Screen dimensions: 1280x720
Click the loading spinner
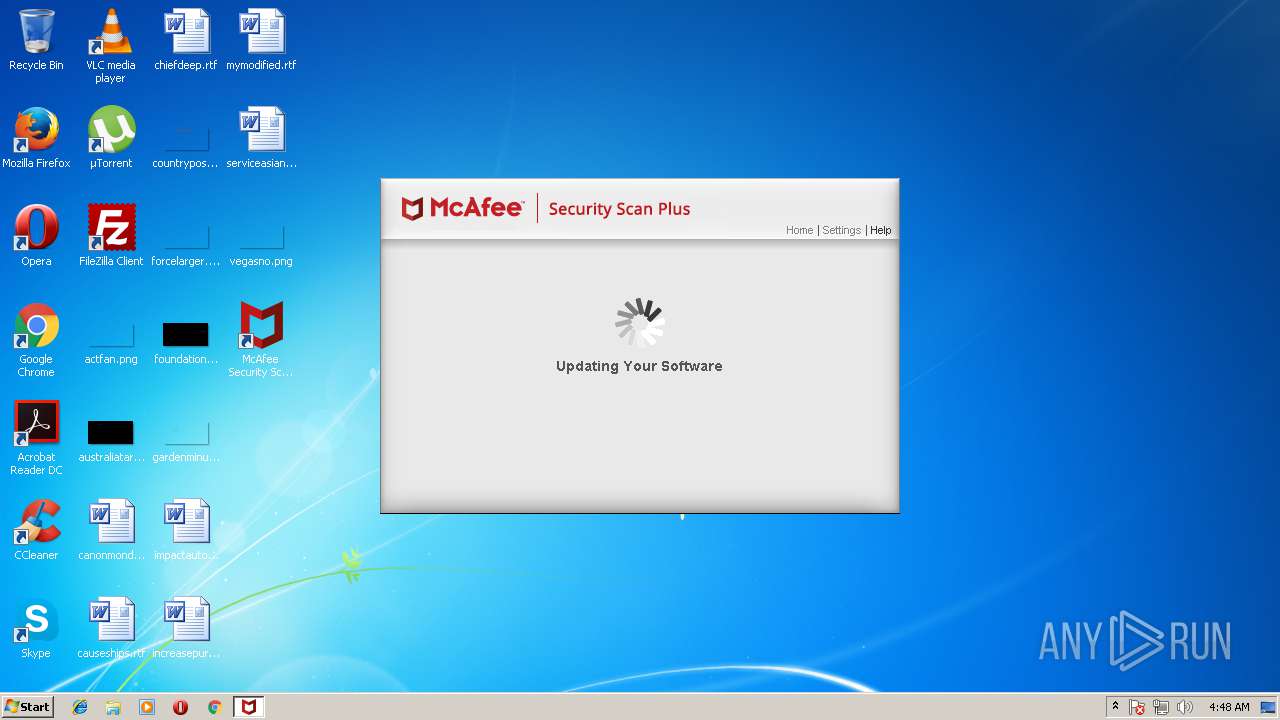pos(639,322)
